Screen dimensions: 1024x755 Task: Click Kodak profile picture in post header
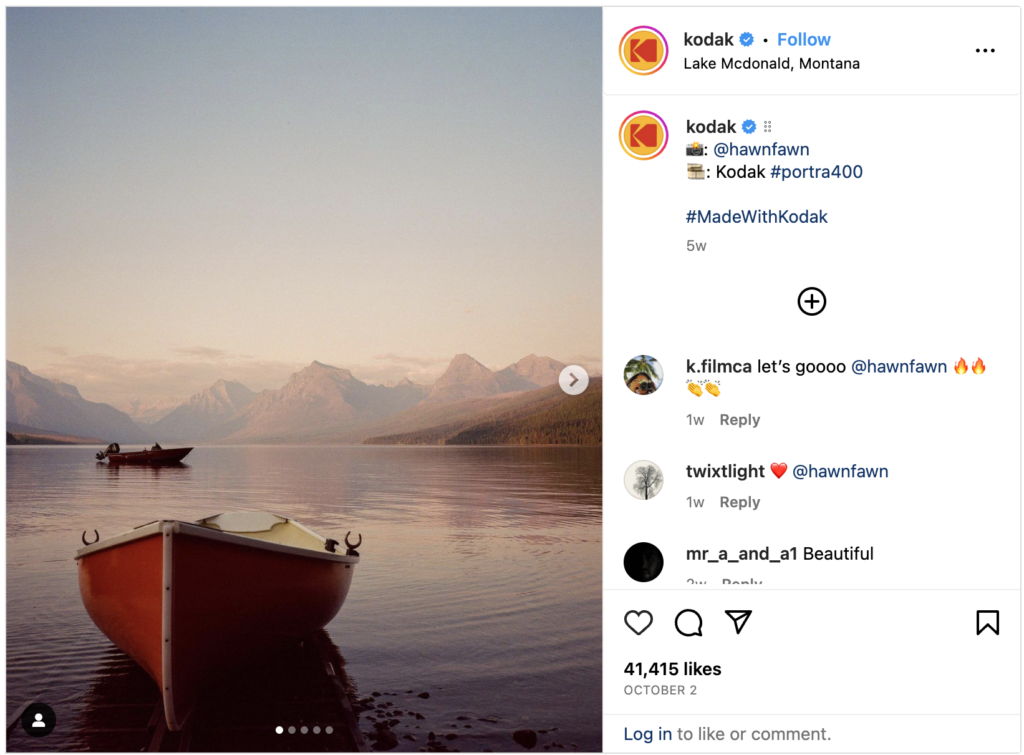pos(643,51)
